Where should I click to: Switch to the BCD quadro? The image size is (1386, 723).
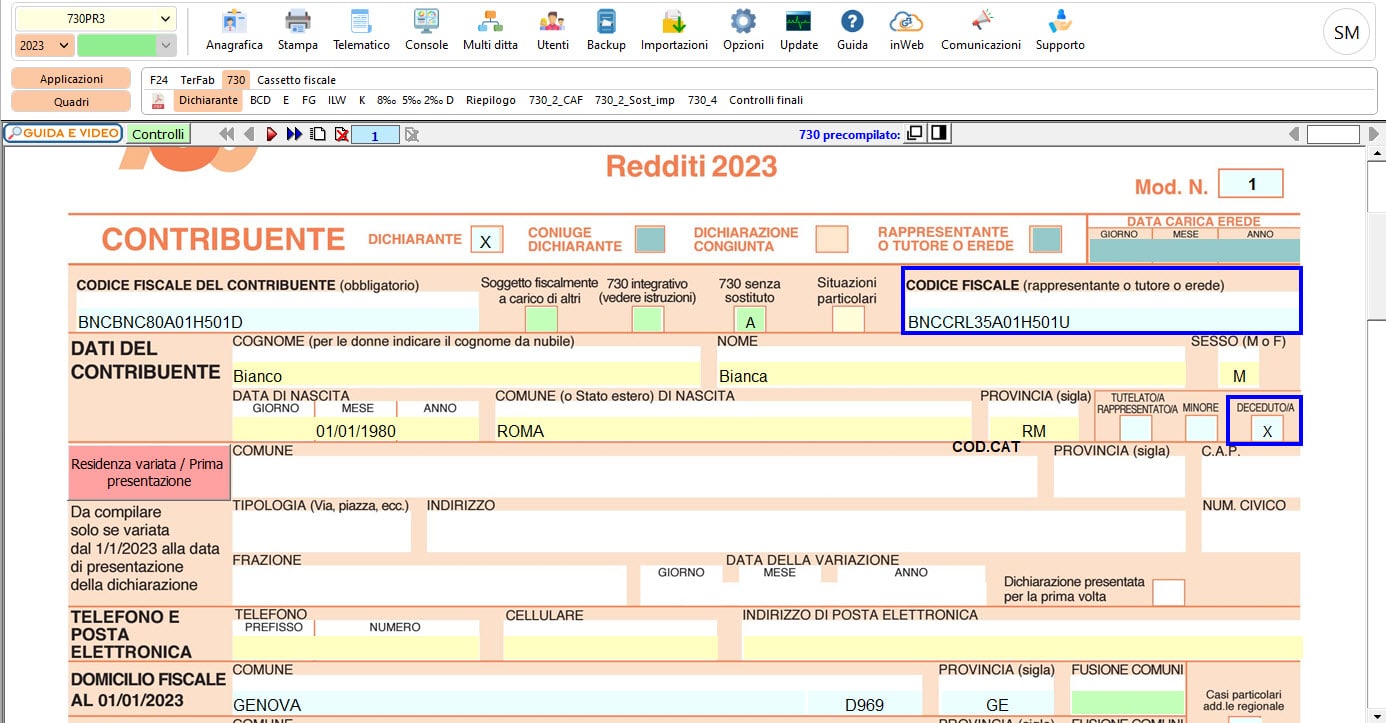[x=260, y=100]
